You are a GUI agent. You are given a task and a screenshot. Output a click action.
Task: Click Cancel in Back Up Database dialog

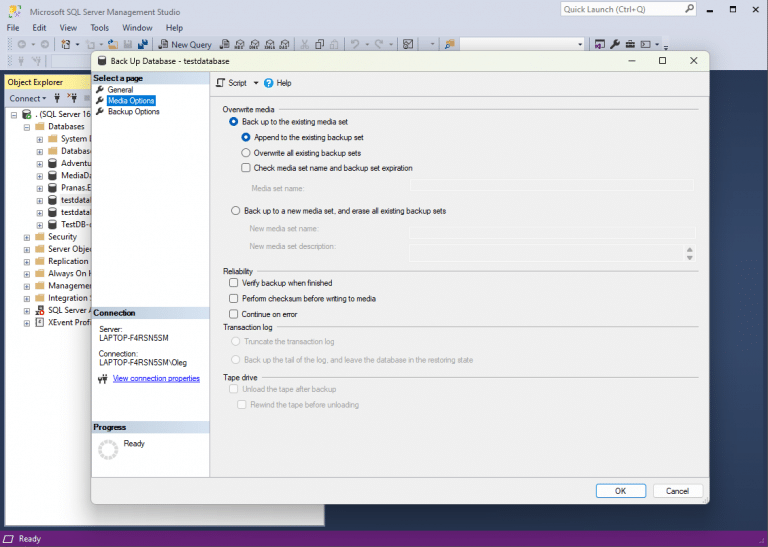[677, 491]
